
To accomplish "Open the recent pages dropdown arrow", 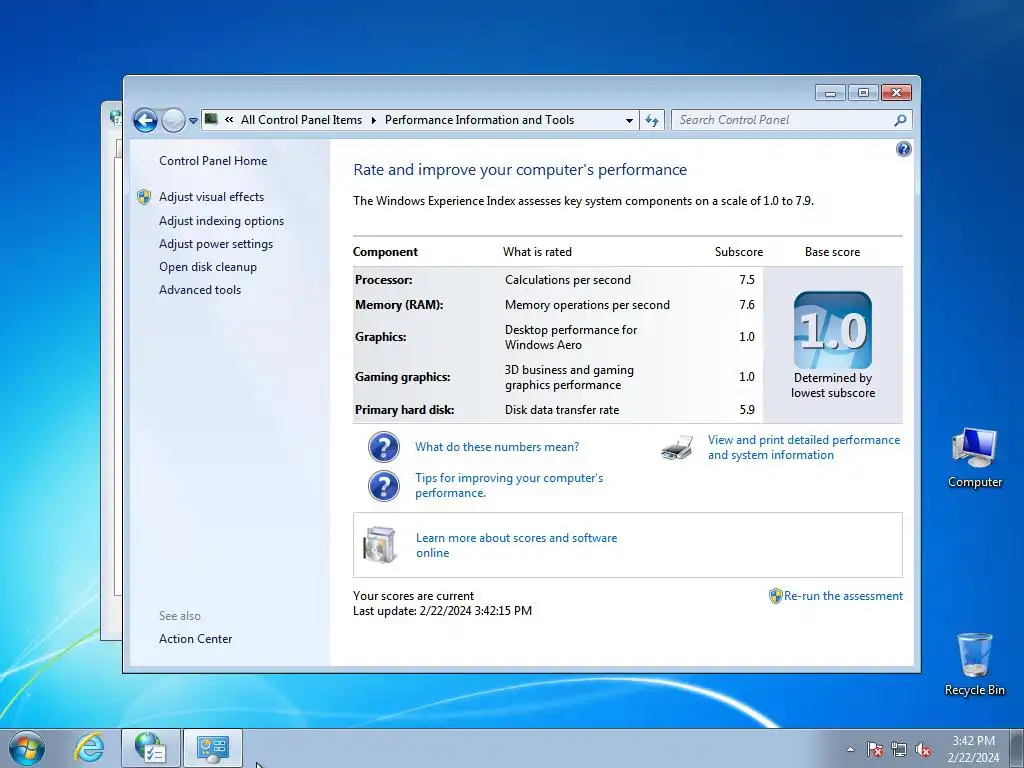I will (193, 121).
